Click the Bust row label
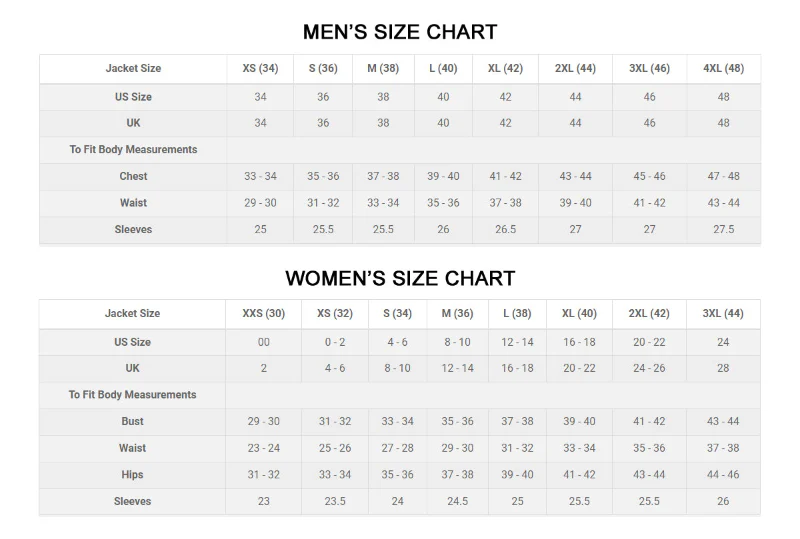The height and width of the screenshot is (539, 800). tap(133, 422)
